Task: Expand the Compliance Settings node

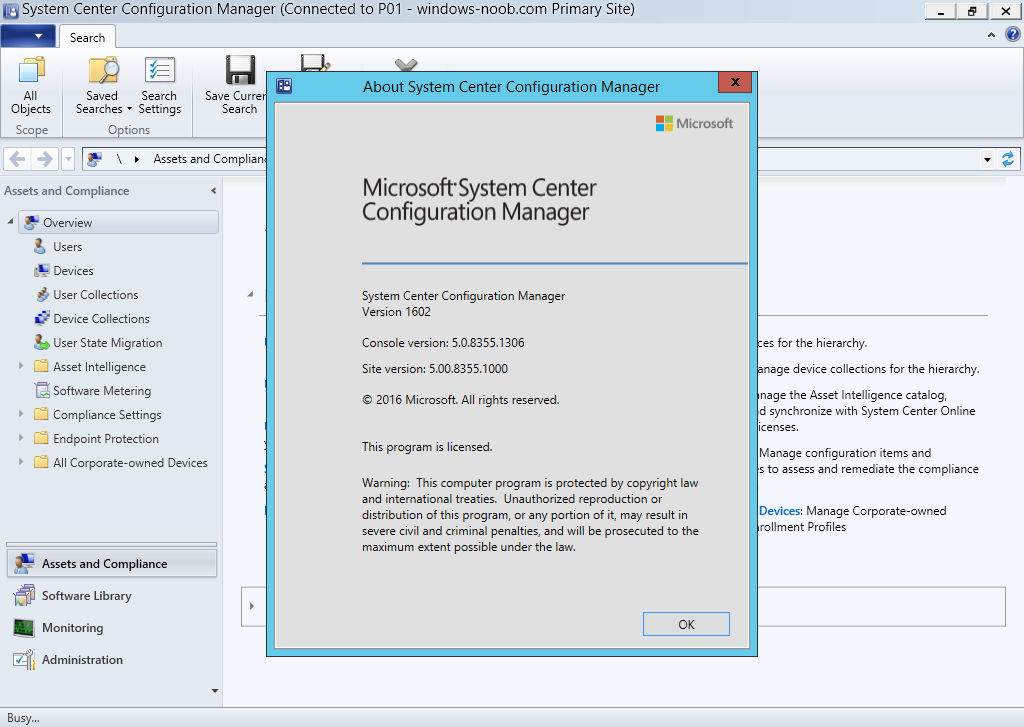Action: [21, 414]
